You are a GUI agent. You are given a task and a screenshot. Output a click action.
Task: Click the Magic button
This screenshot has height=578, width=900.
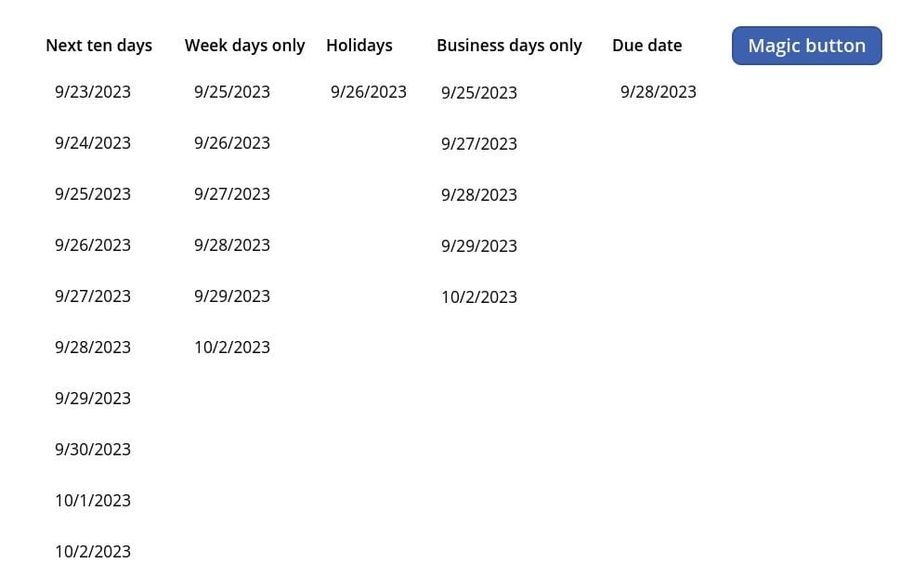806,45
